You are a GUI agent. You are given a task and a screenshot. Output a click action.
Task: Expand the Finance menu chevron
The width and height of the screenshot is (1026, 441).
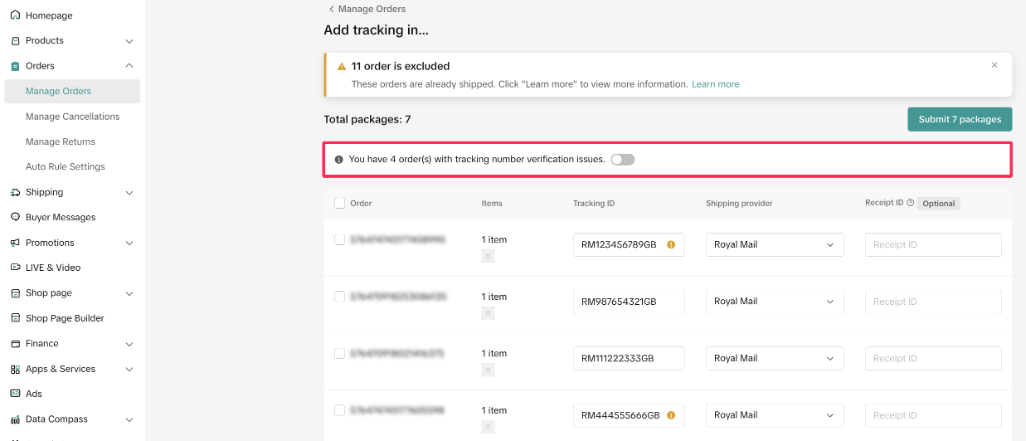tap(129, 344)
